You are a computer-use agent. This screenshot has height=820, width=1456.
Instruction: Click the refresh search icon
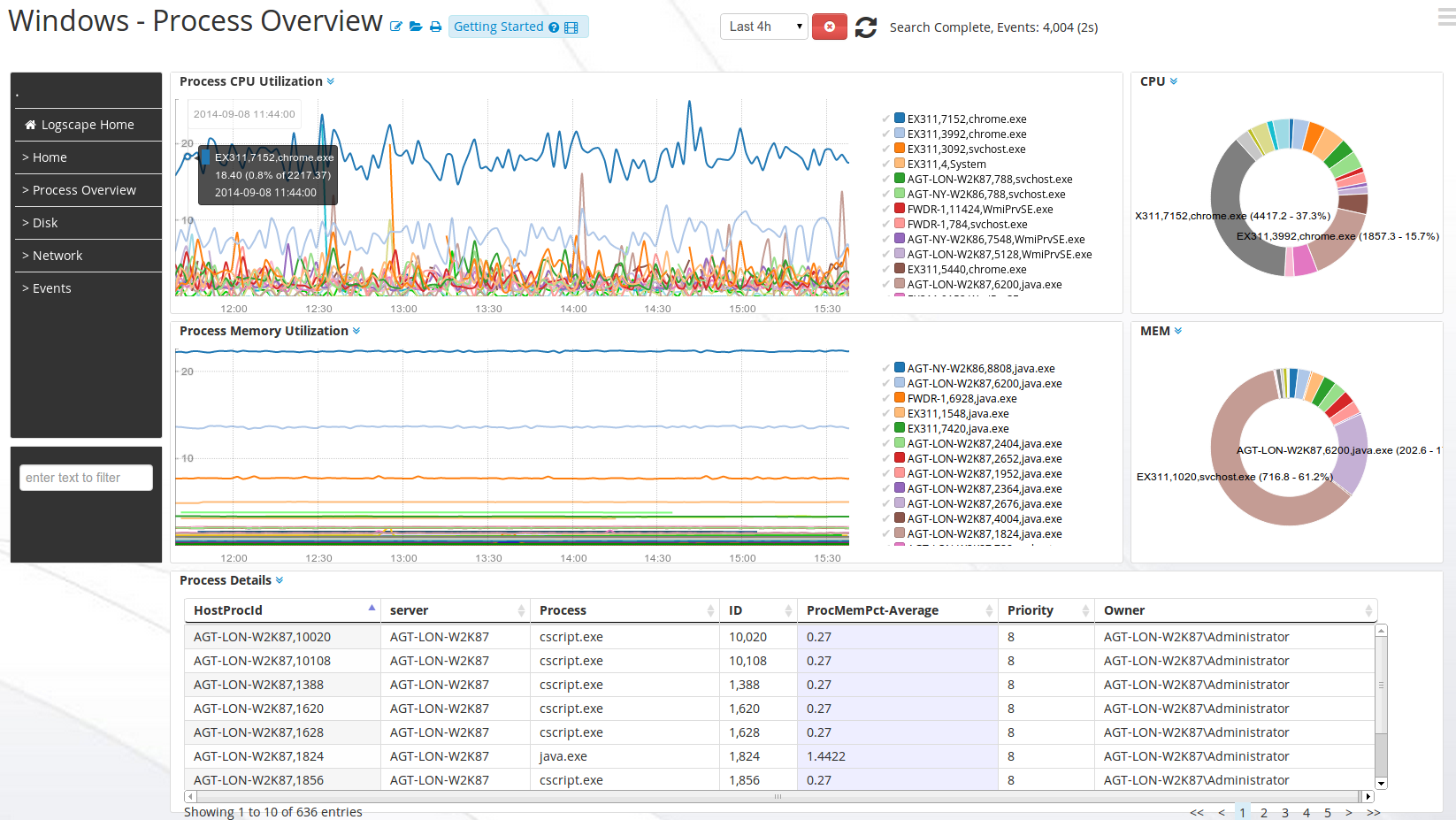coord(866,27)
